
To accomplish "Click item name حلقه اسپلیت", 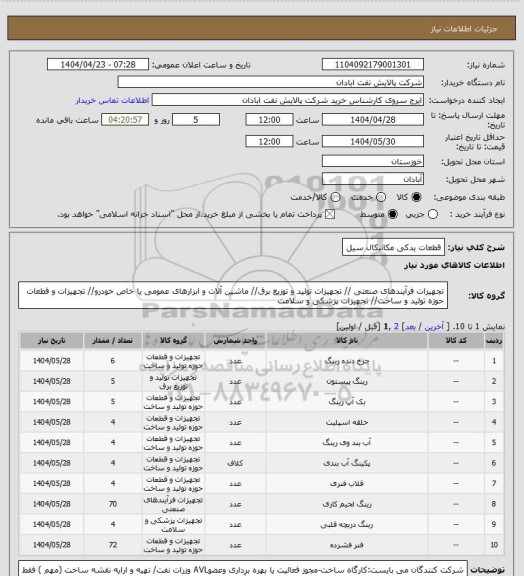I will (x=347, y=422).
